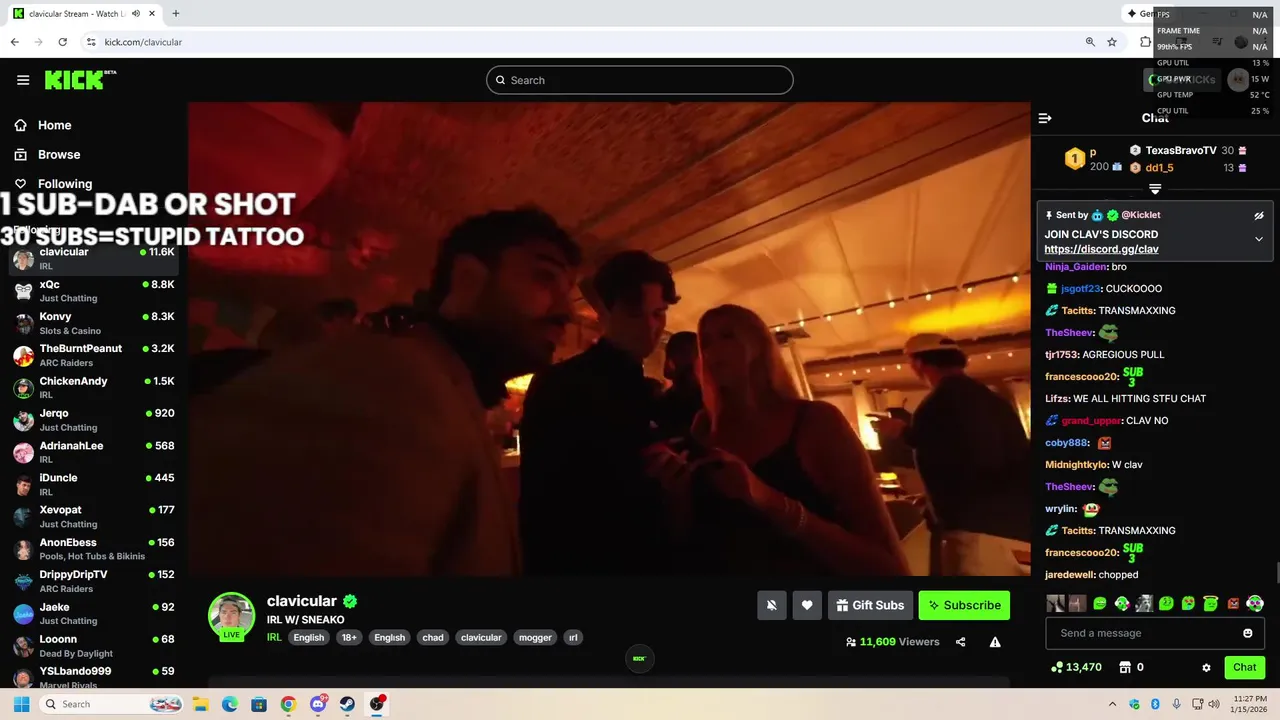Open AnonEbess channel

point(94,549)
